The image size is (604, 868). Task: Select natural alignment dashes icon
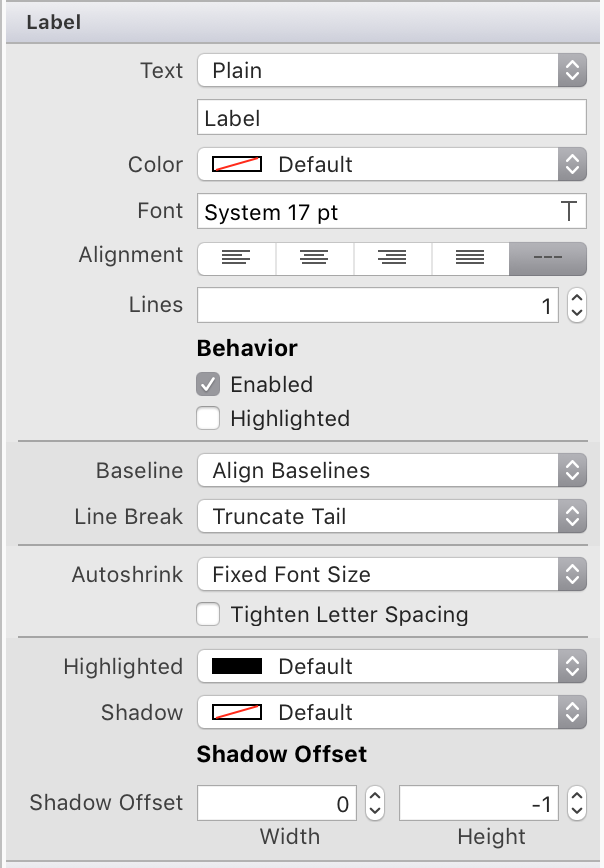pos(547,257)
